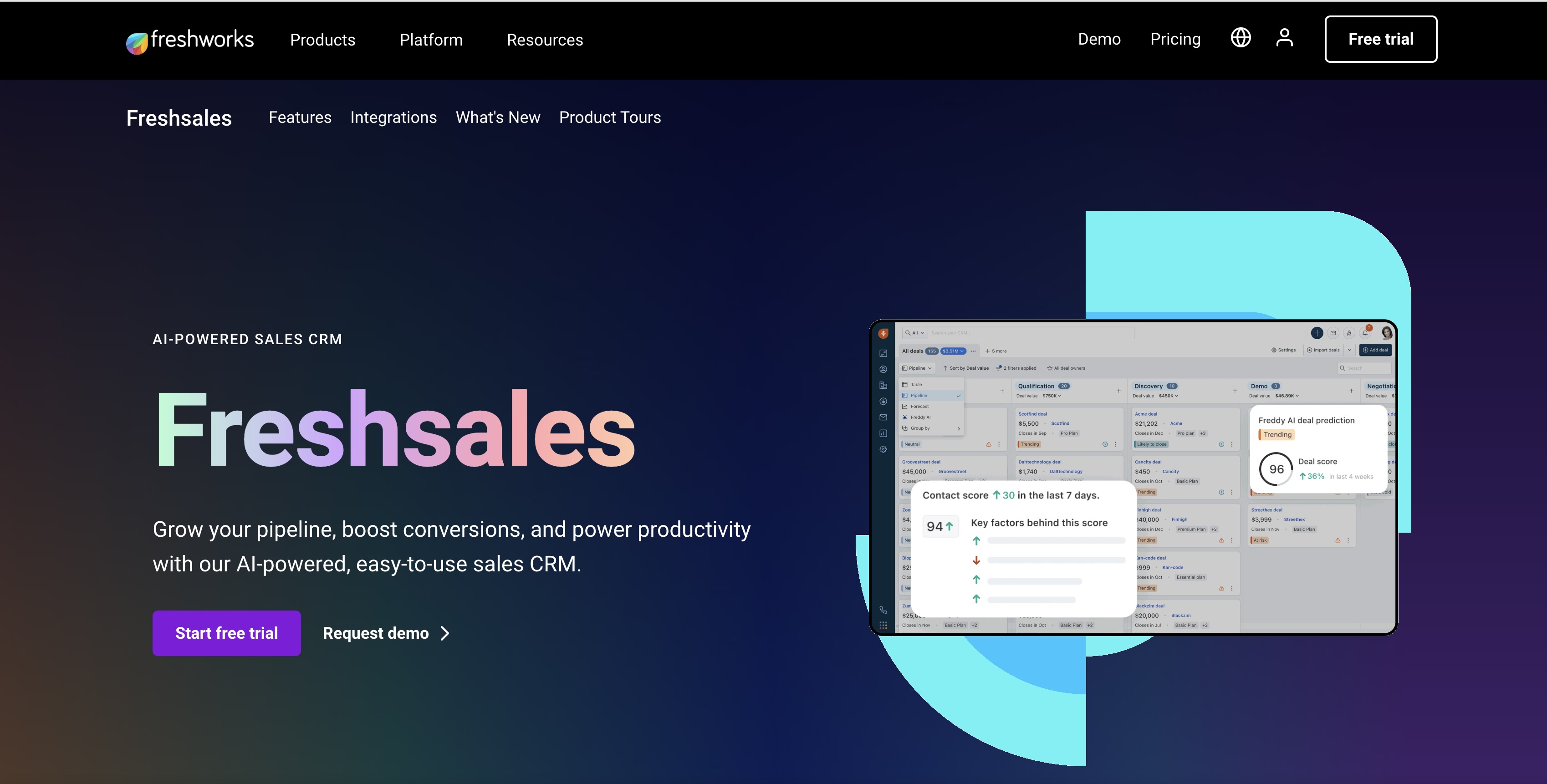
Task: Select the deals dollar icon in the sidebar
Action: point(883,402)
